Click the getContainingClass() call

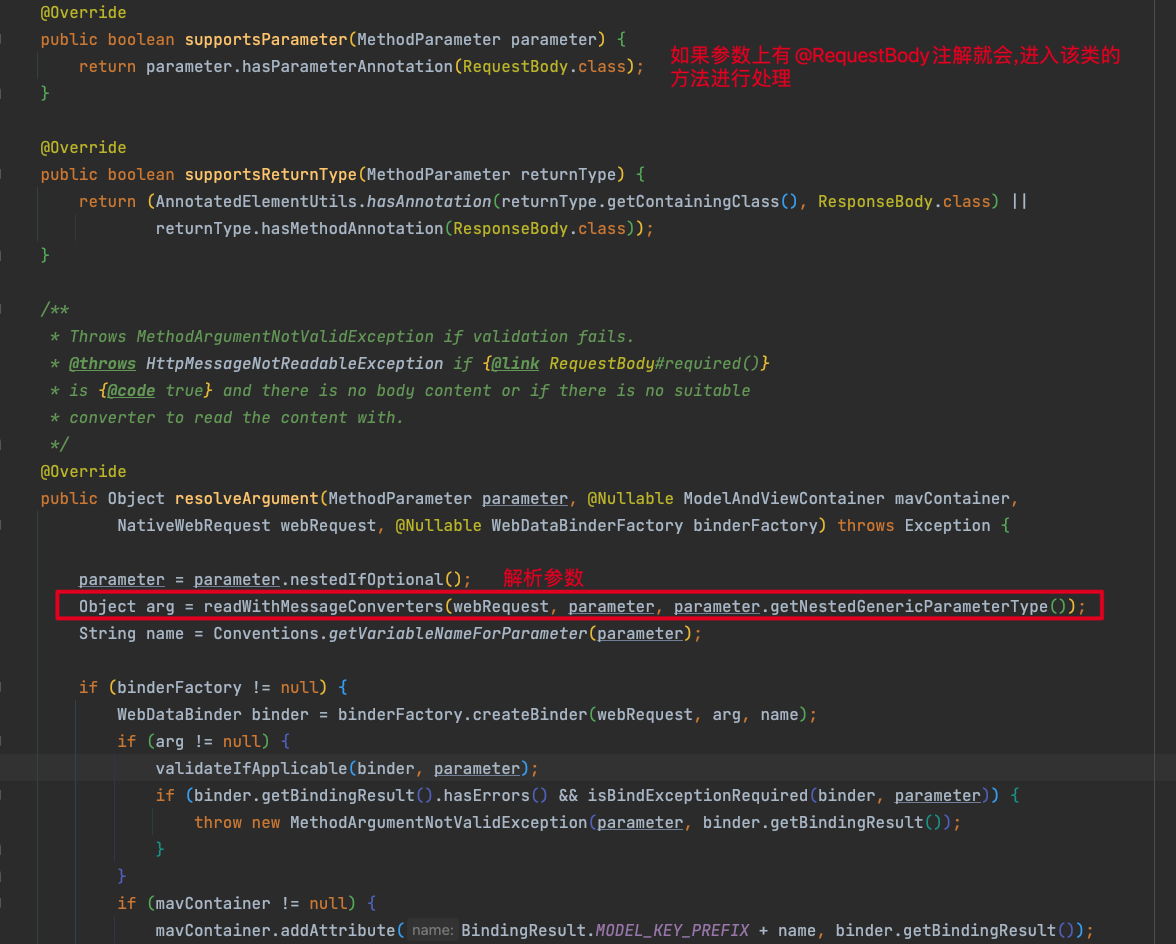coord(703,202)
